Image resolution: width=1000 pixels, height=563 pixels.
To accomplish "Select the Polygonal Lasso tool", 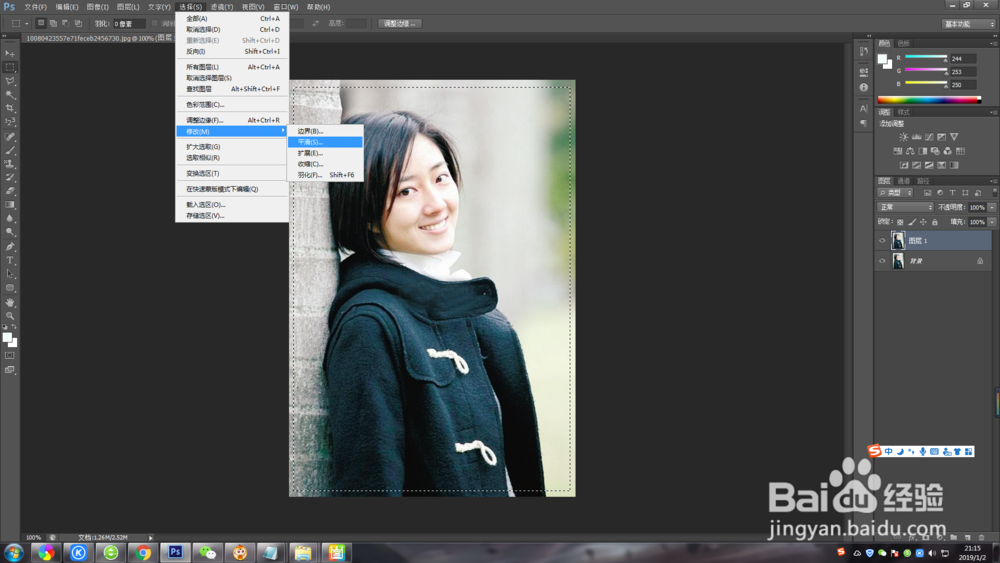I will (10, 81).
